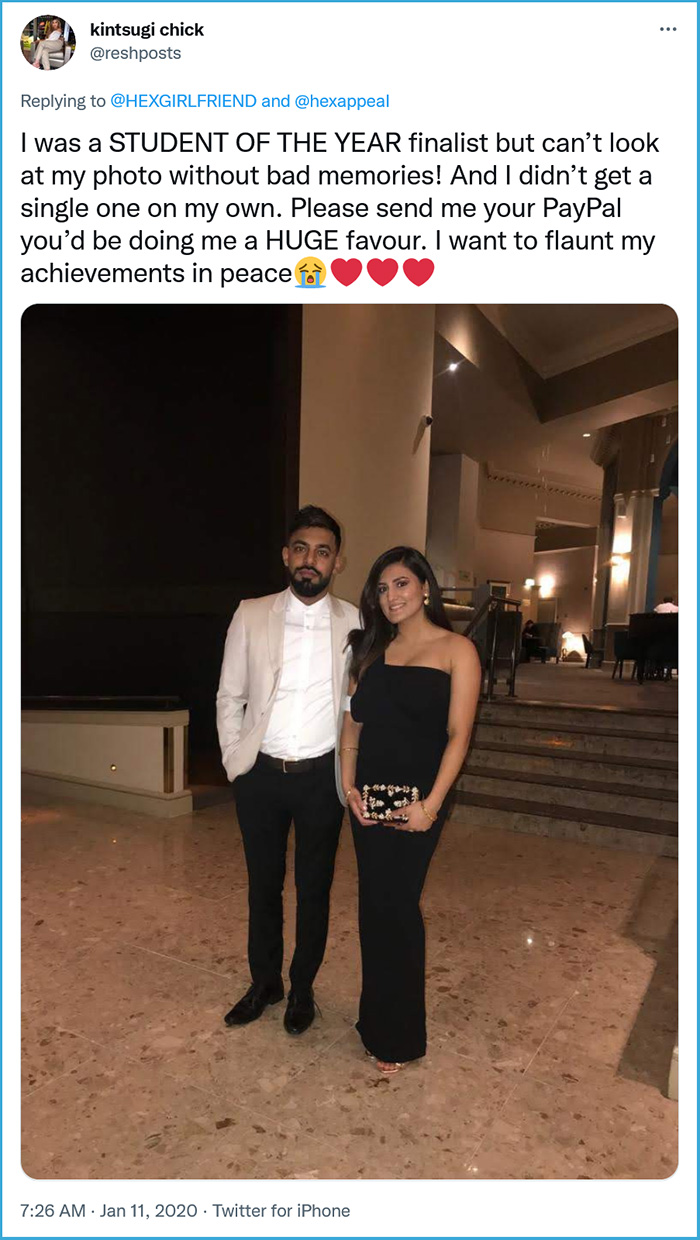Visit the @reshposts handle profile
This screenshot has width=700, height=1240.
(136, 52)
